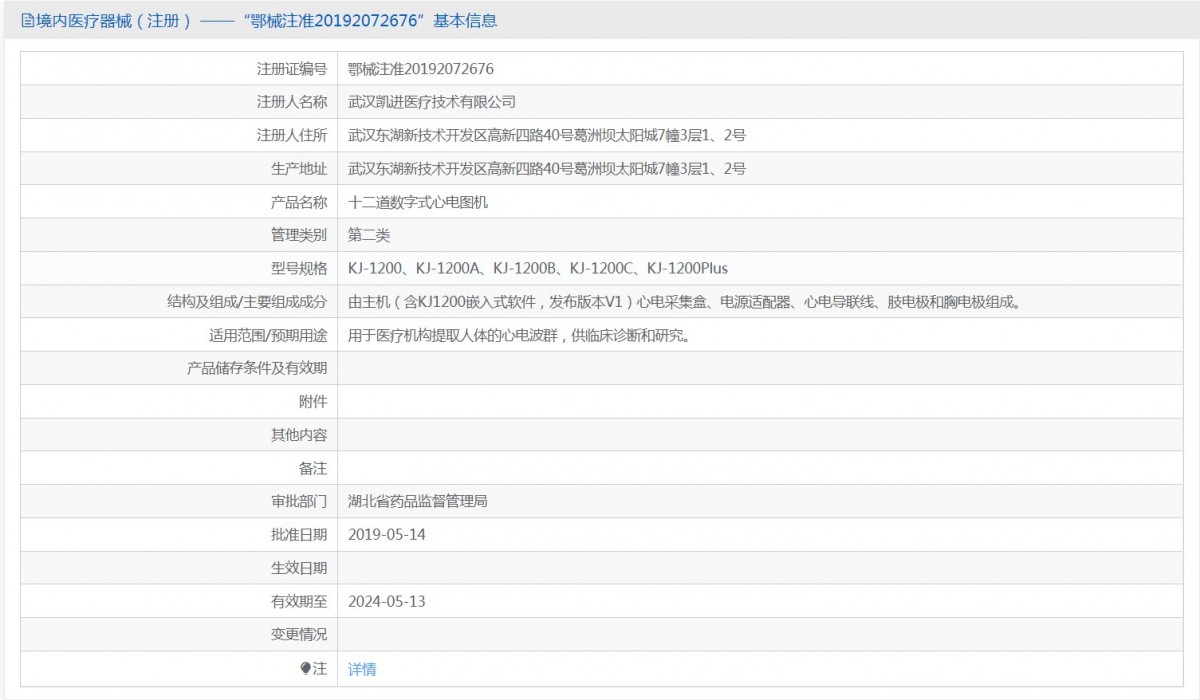The width and height of the screenshot is (1200, 700).
Task: Click the 注册证编号 label
Action: 292,69
